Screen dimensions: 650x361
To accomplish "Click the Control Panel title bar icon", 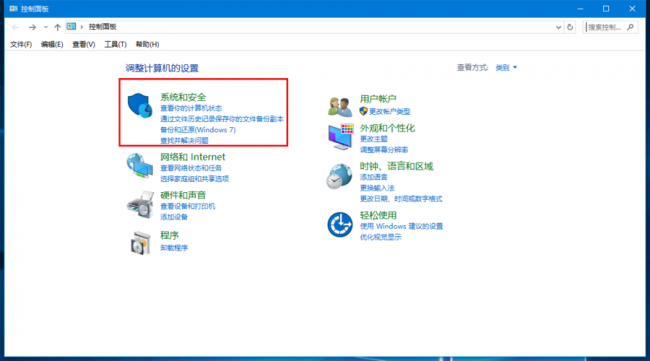I will click(13, 8).
